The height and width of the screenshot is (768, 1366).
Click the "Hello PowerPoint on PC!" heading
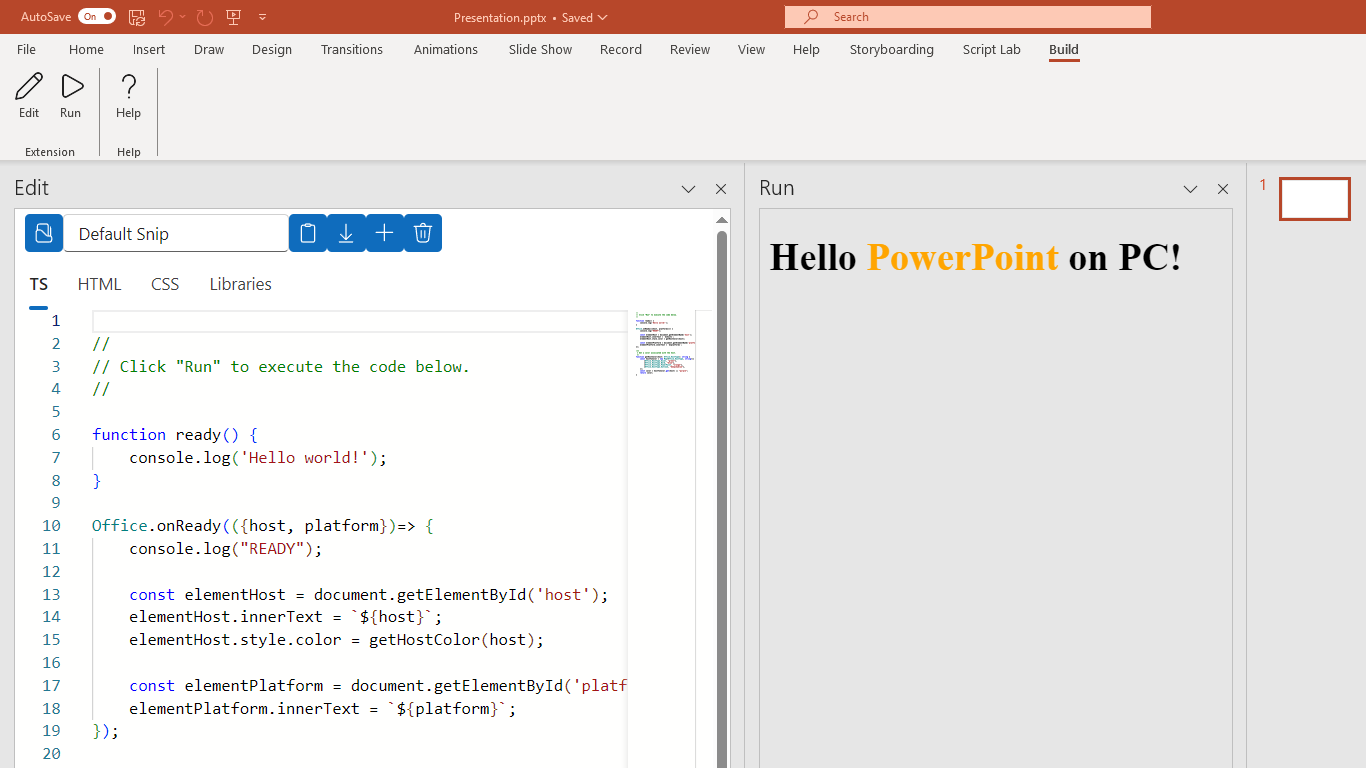pyautogui.click(x=976, y=257)
